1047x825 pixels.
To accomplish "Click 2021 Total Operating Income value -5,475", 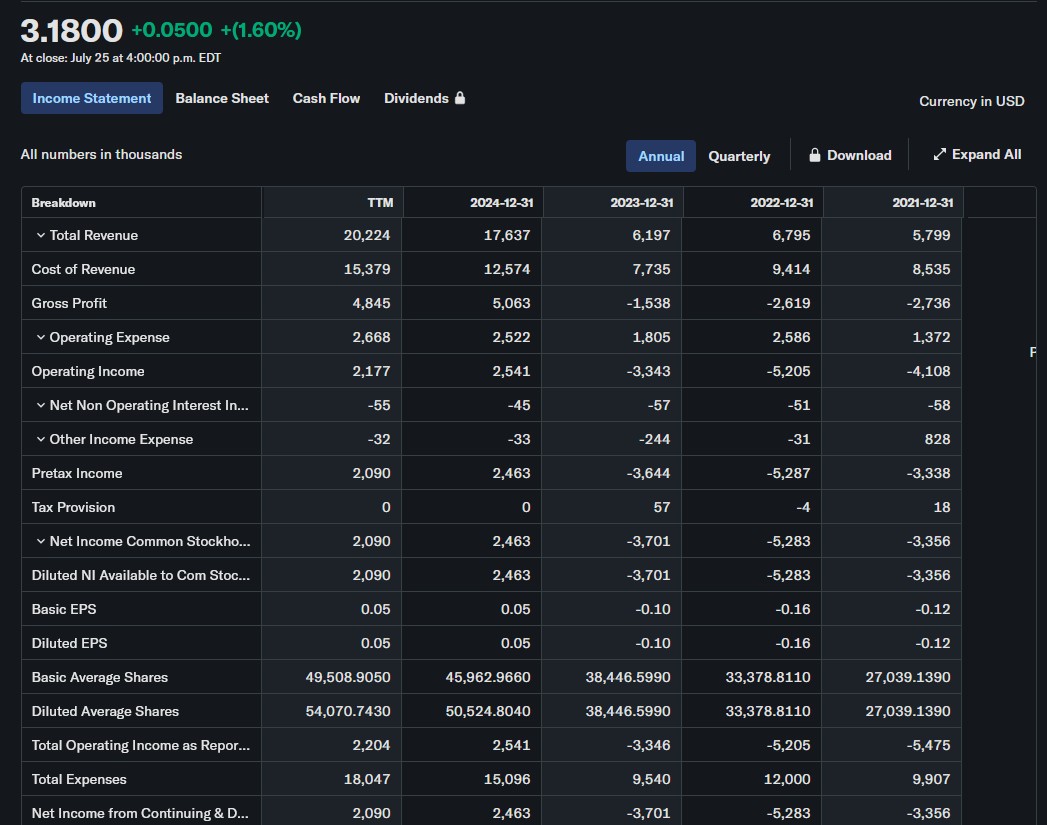I will (928, 746).
